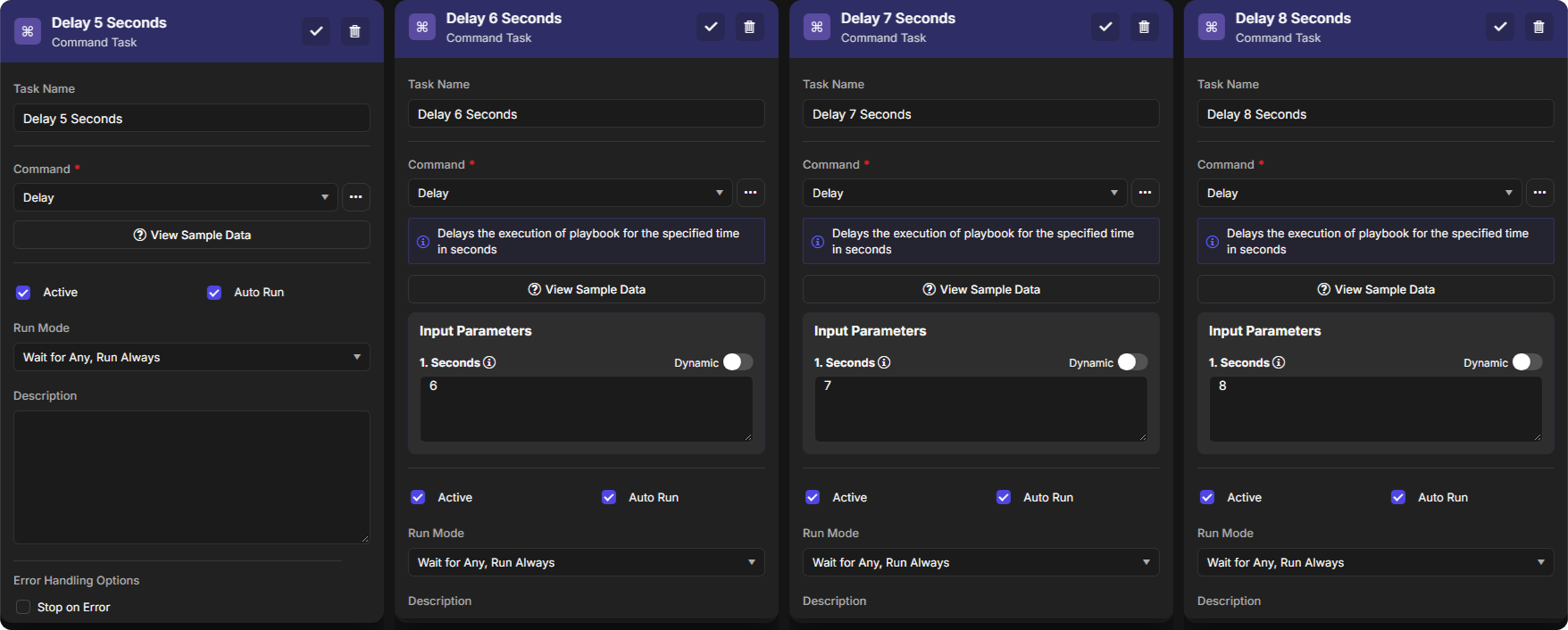Confirm the Delay 7 Seconds task with checkmark

coord(1105,27)
